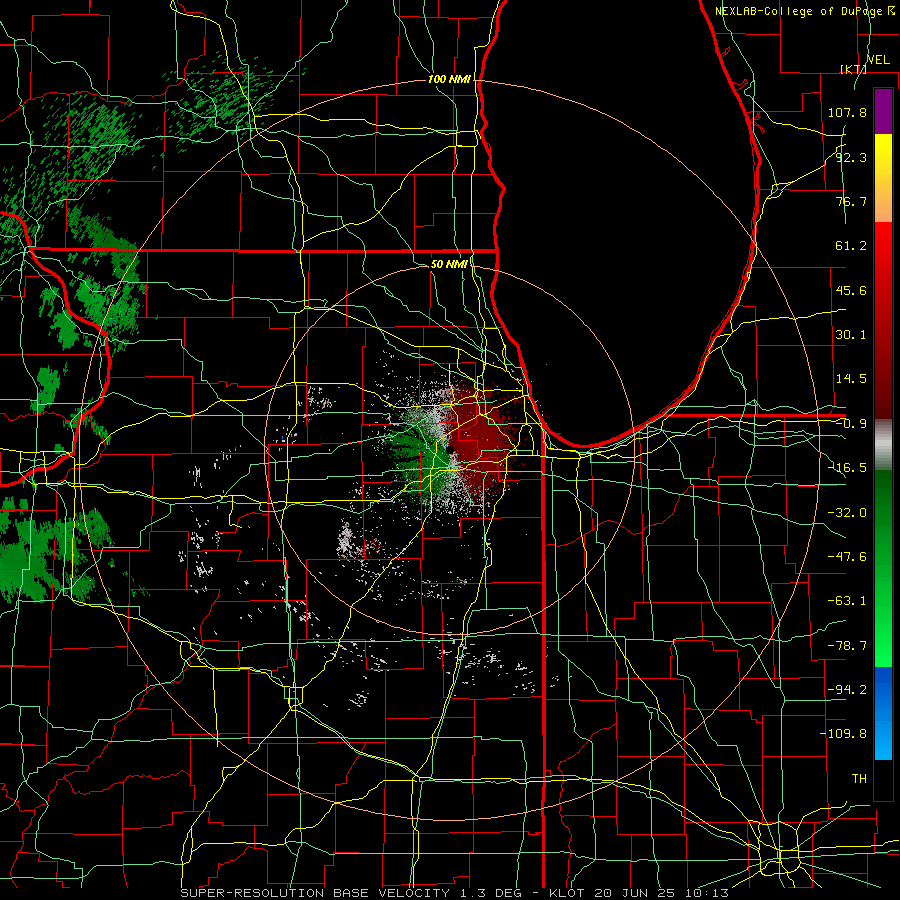Select the 30.1 value on the velocity scale
The image size is (900, 900).
click(851, 335)
